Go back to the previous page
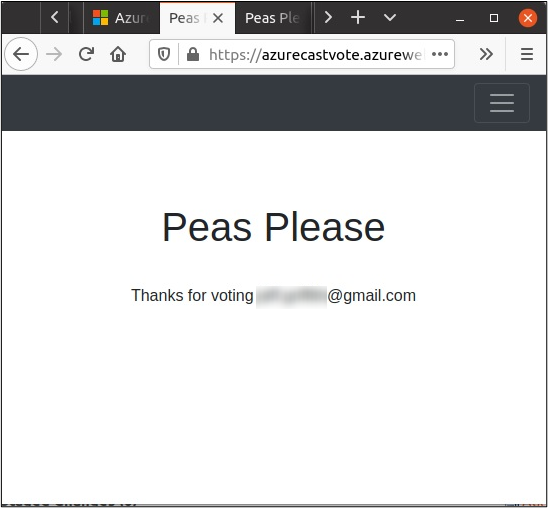 click(21, 54)
